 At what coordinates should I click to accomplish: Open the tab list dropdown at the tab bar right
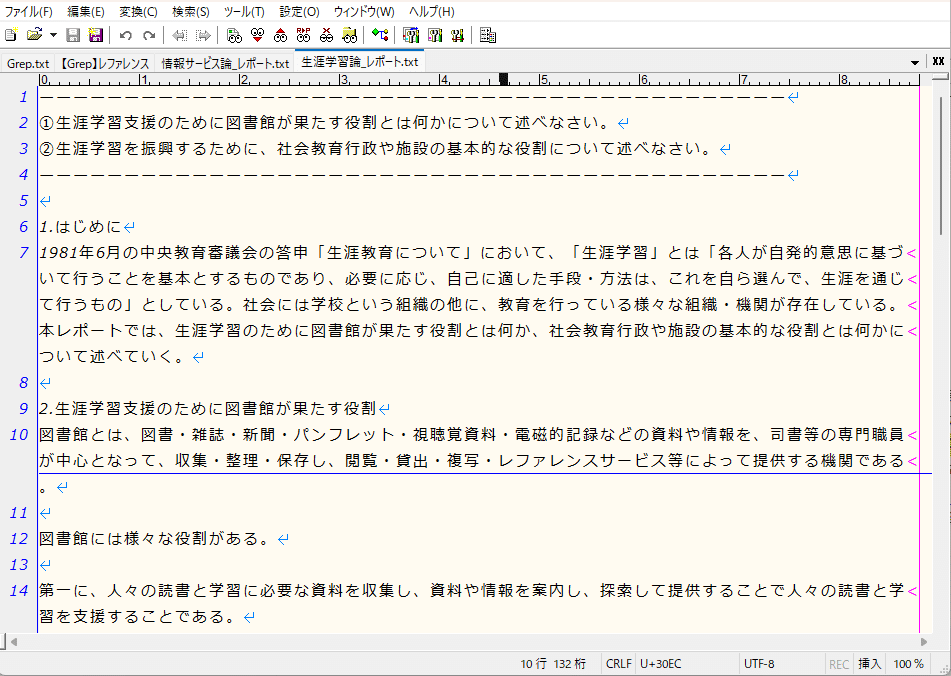(913, 61)
